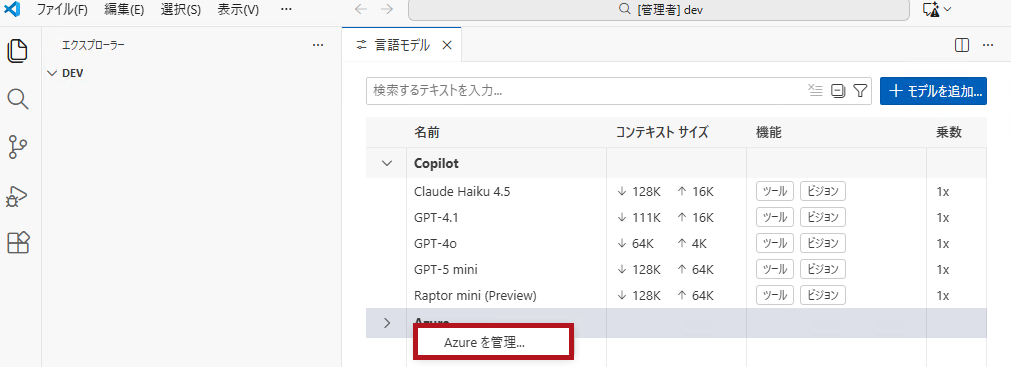Image resolution: width=1011 pixels, height=367 pixels.
Task: Split the editor to the right
Action: pos(961,45)
